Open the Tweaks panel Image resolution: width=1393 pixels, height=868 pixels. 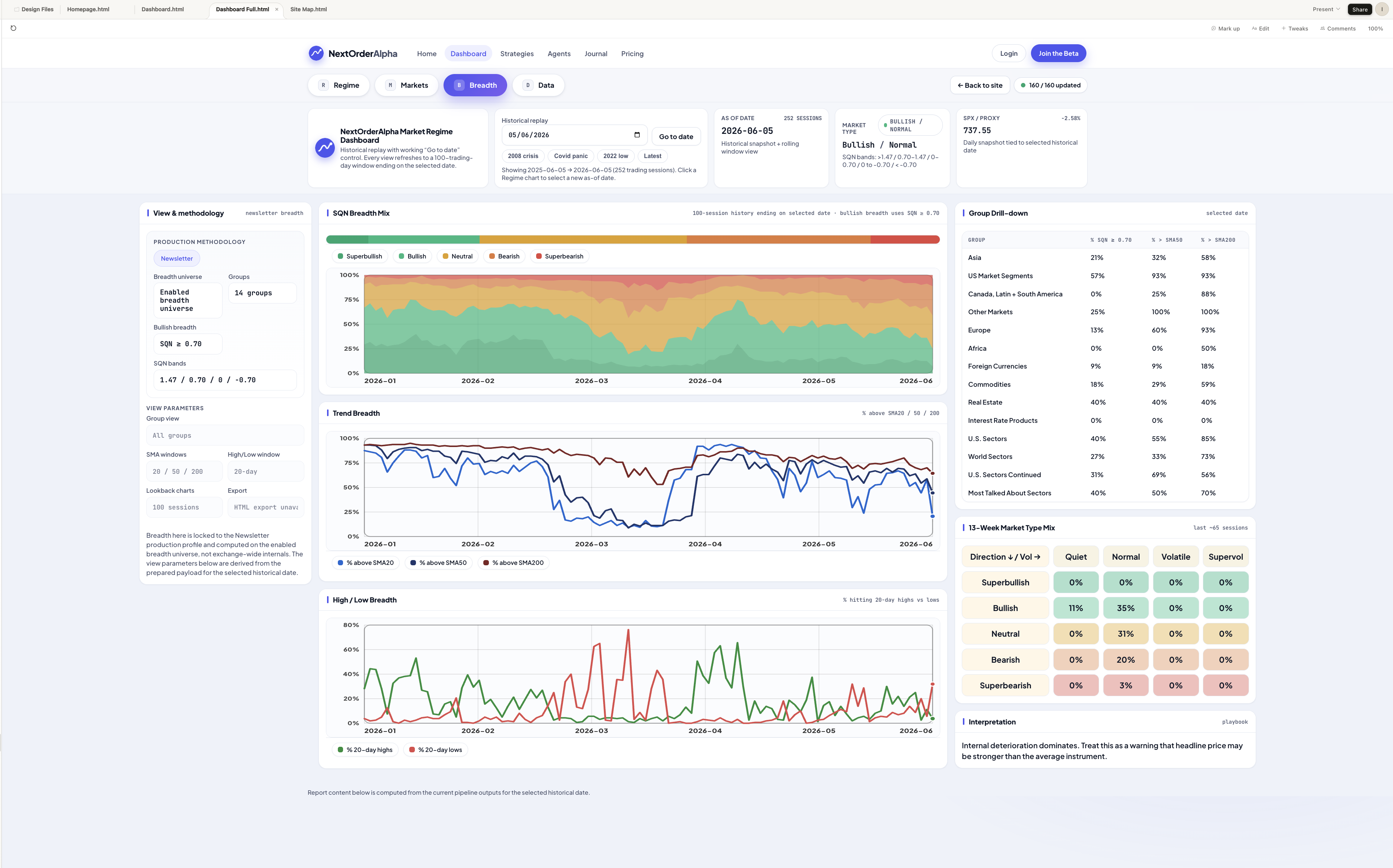(x=1294, y=29)
